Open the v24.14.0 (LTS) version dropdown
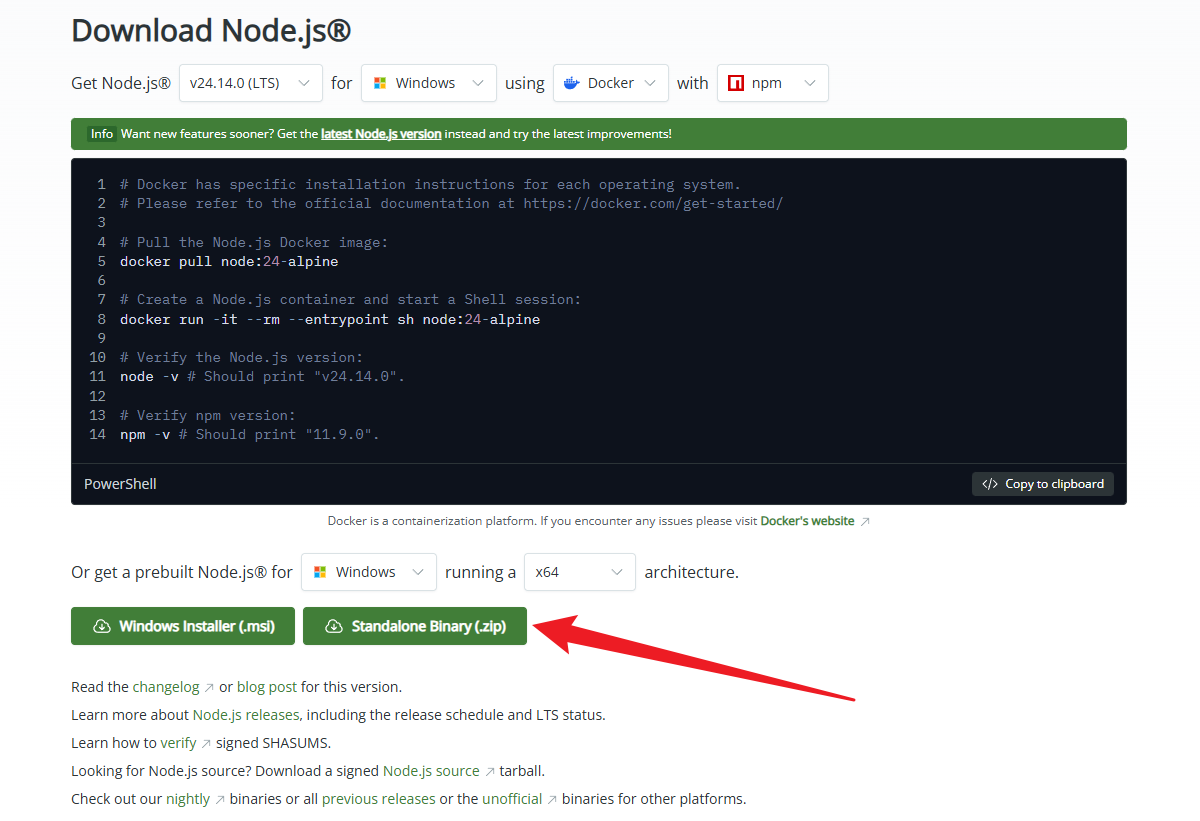The height and width of the screenshot is (821, 1200). point(250,83)
